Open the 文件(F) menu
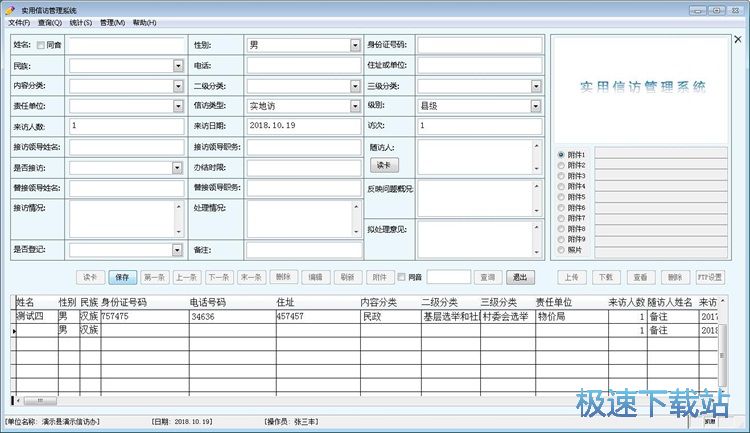 click(19, 22)
